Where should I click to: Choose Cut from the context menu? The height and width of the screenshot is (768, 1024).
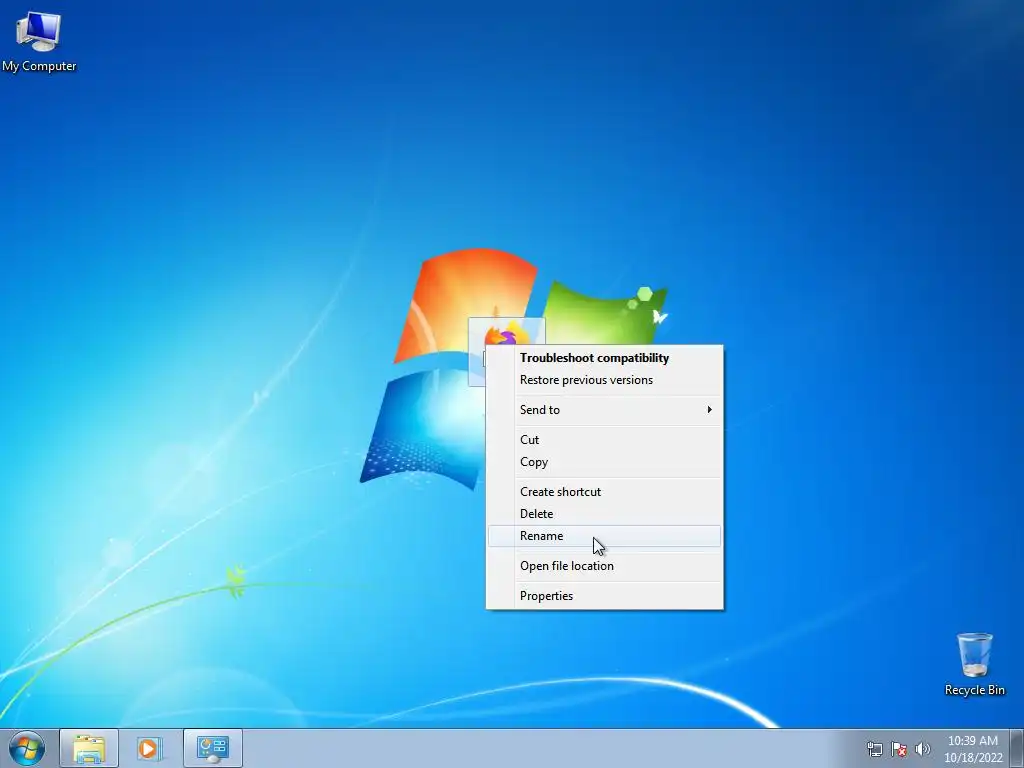(605, 440)
